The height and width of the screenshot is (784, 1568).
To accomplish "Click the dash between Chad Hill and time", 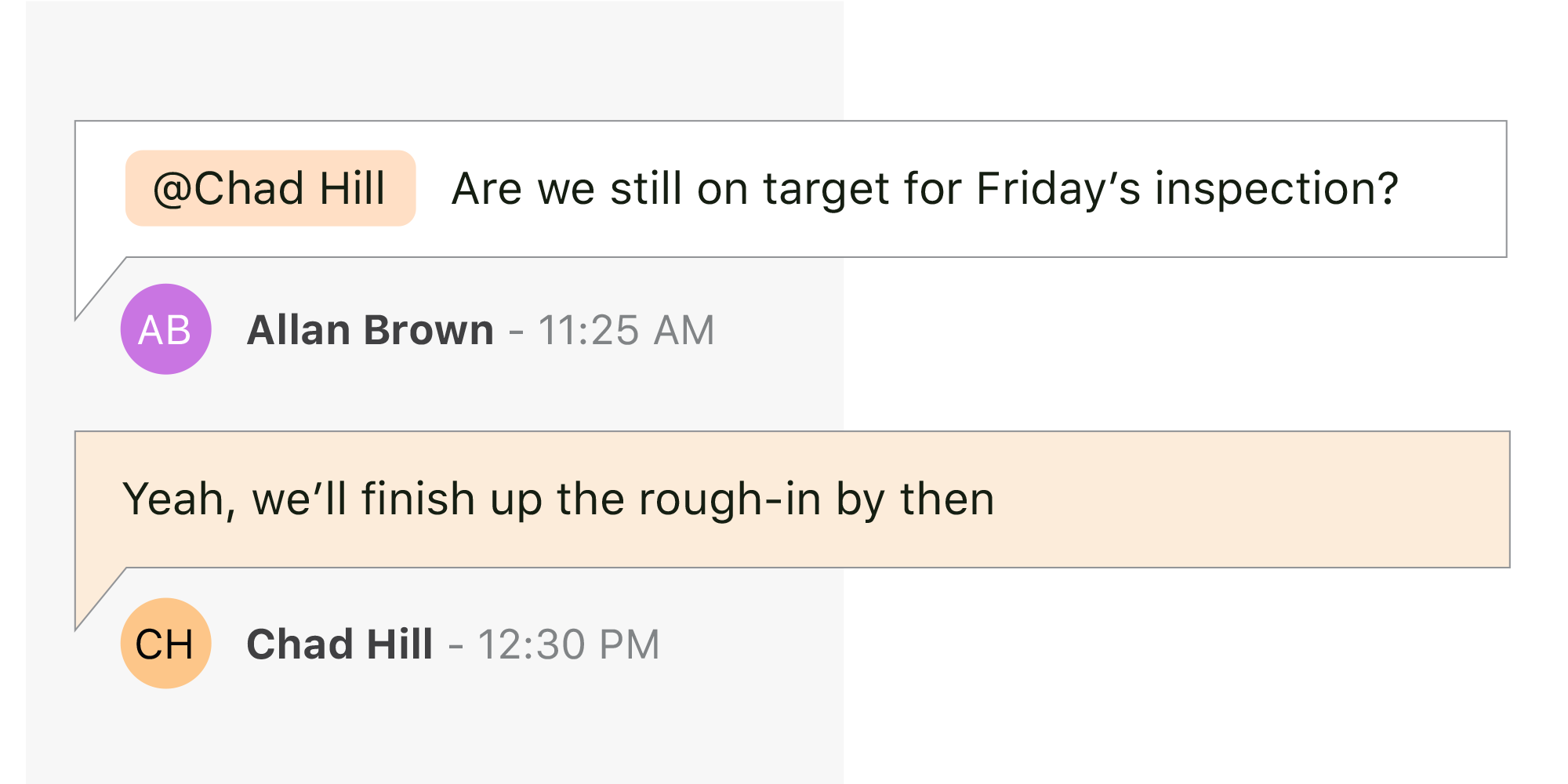I will [x=456, y=644].
